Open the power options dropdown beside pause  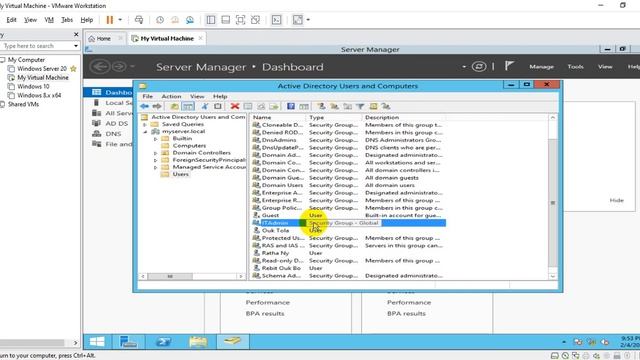120,20
